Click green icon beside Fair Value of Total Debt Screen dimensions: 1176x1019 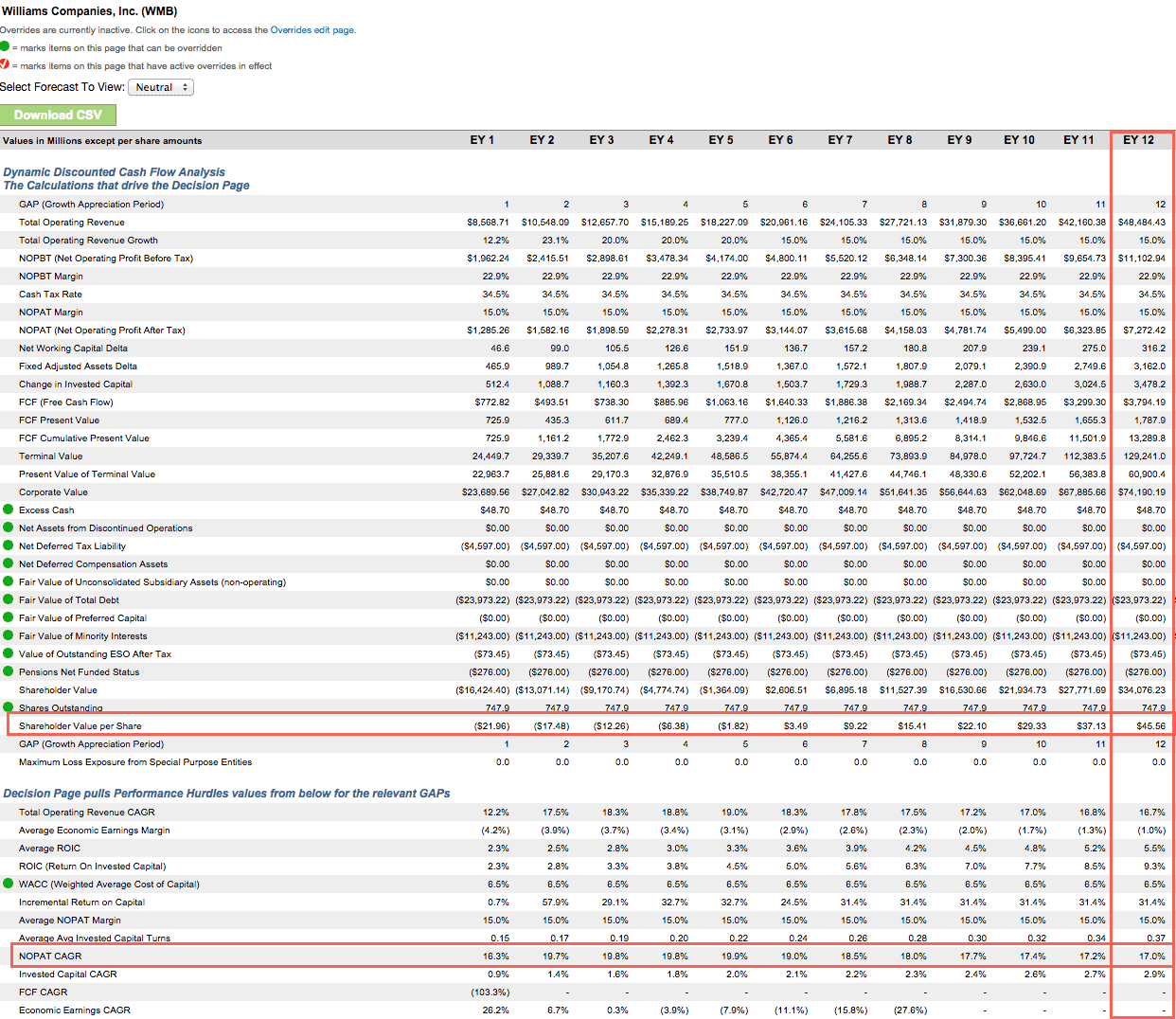coord(8,599)
